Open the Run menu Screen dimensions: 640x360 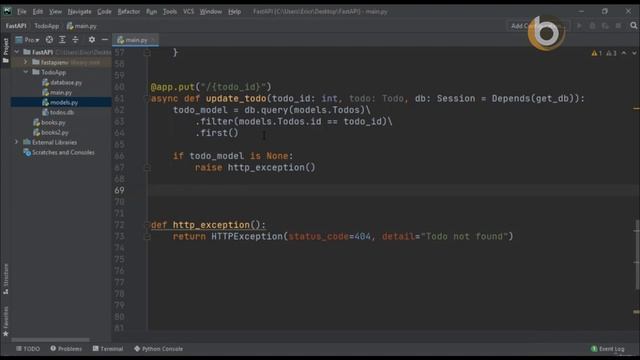[x=151, y=11]
